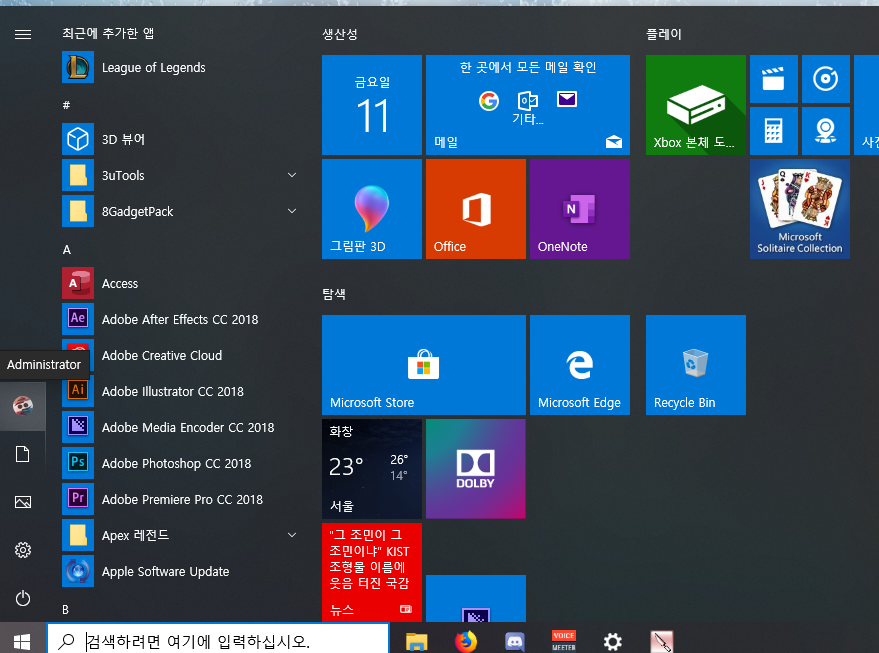
Task: Open the red 뉴스 news tile
Action: tap(372, 572)
